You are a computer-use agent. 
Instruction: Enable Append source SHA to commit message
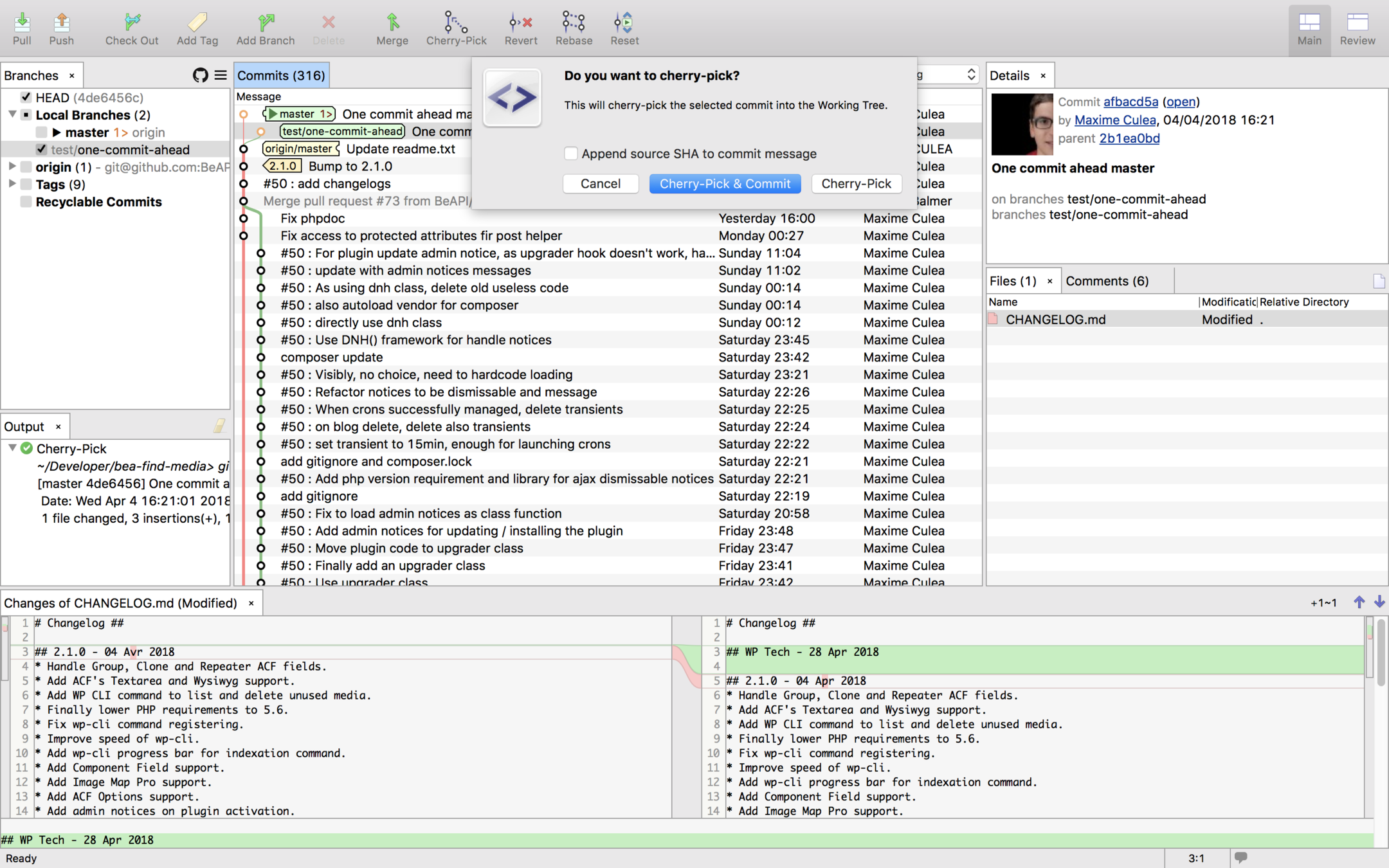coord(570,154)
